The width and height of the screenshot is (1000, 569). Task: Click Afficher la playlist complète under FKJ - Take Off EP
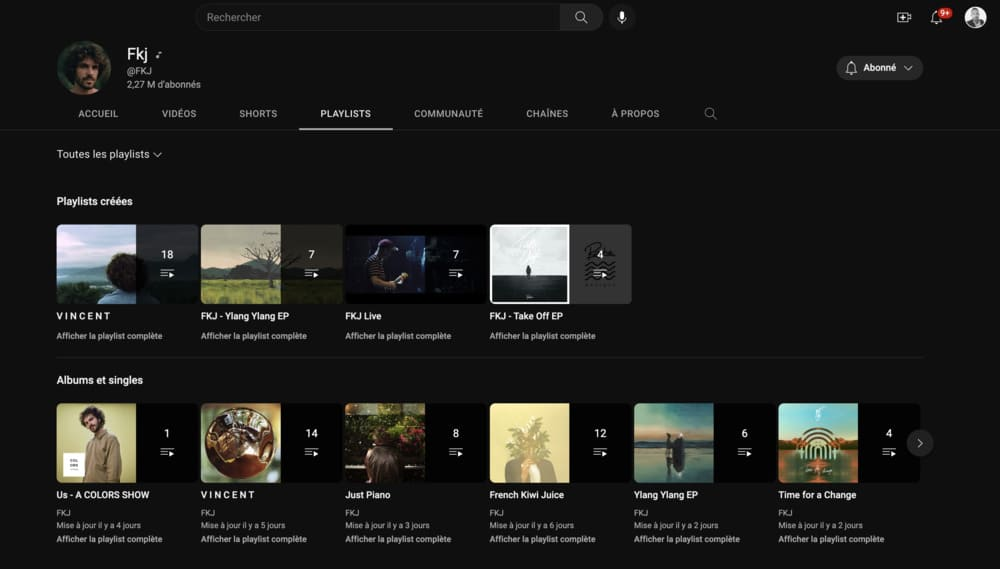coord(542,336)
